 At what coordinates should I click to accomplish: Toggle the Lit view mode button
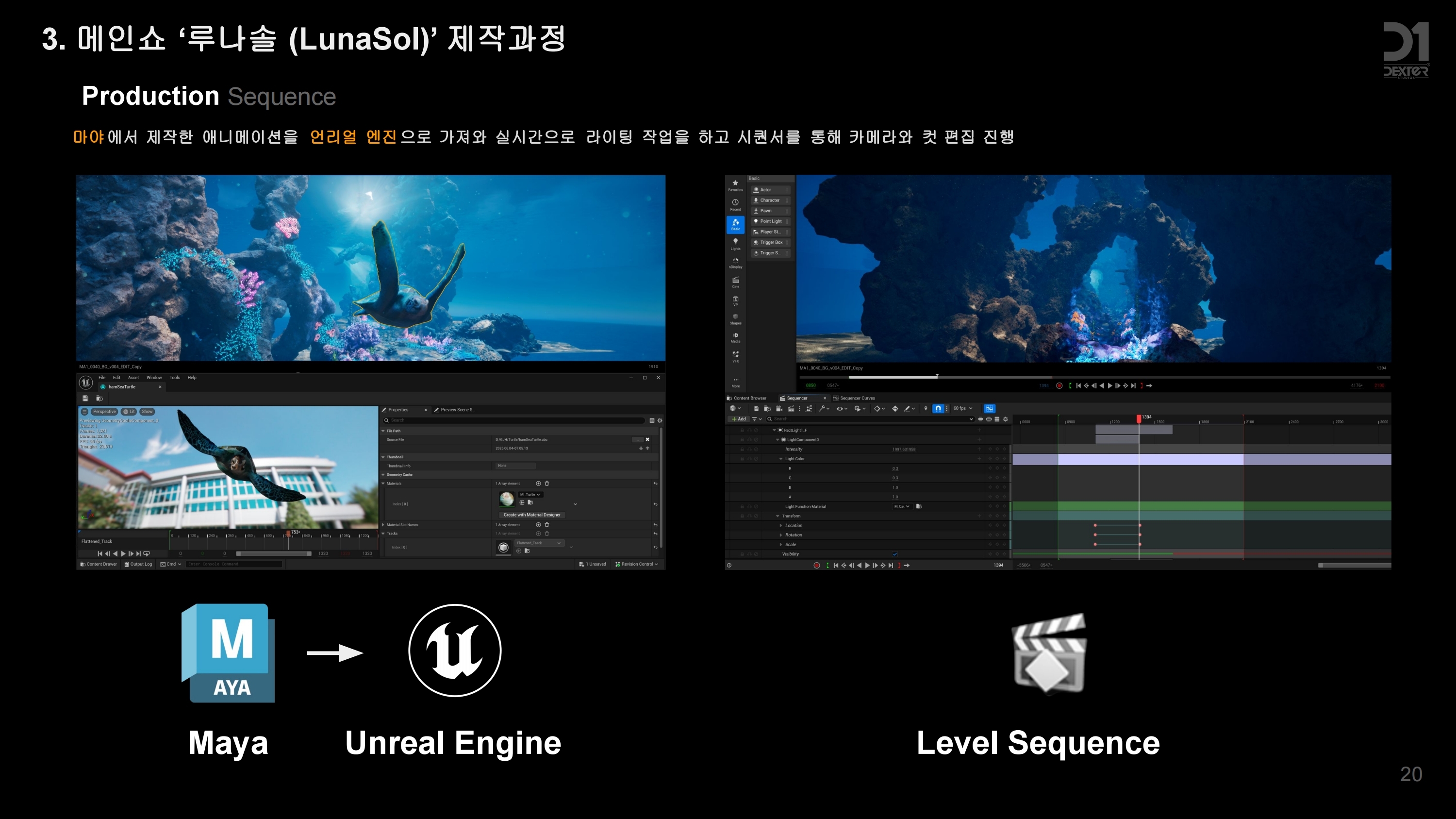pyautogui.click(x=130, y=412)
